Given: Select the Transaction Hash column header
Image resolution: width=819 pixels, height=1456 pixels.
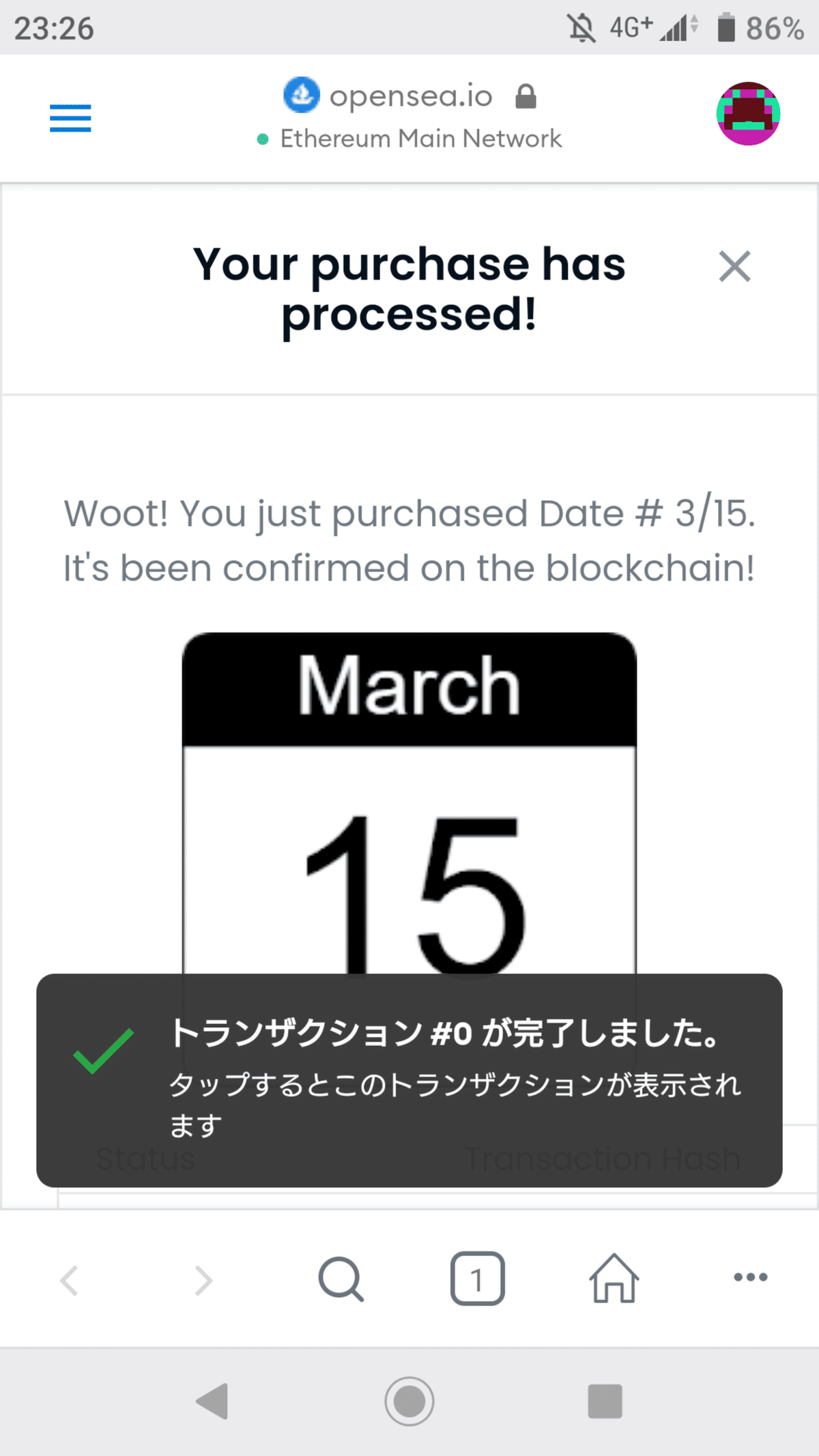Looking at the screenshot, I should point(603,1158).
